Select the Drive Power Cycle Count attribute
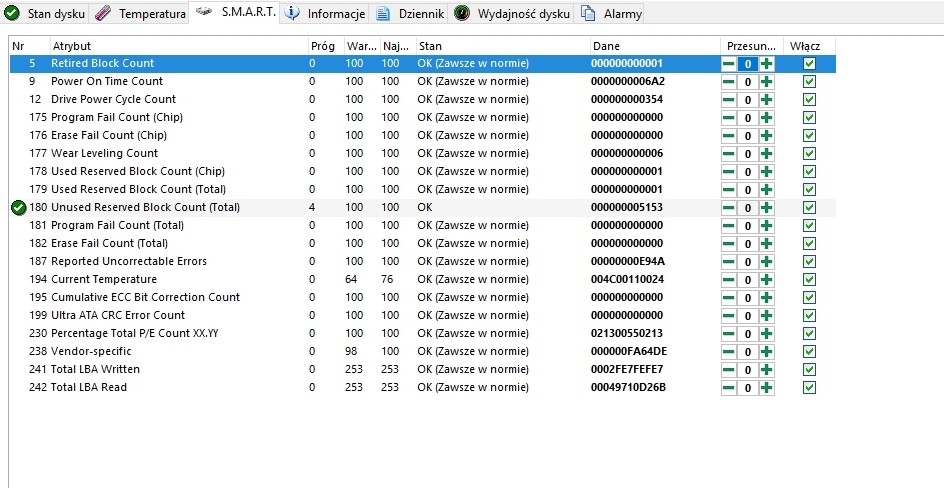Image resolution: width=944 pixels, height=488 pixels. tap(423, 99)
